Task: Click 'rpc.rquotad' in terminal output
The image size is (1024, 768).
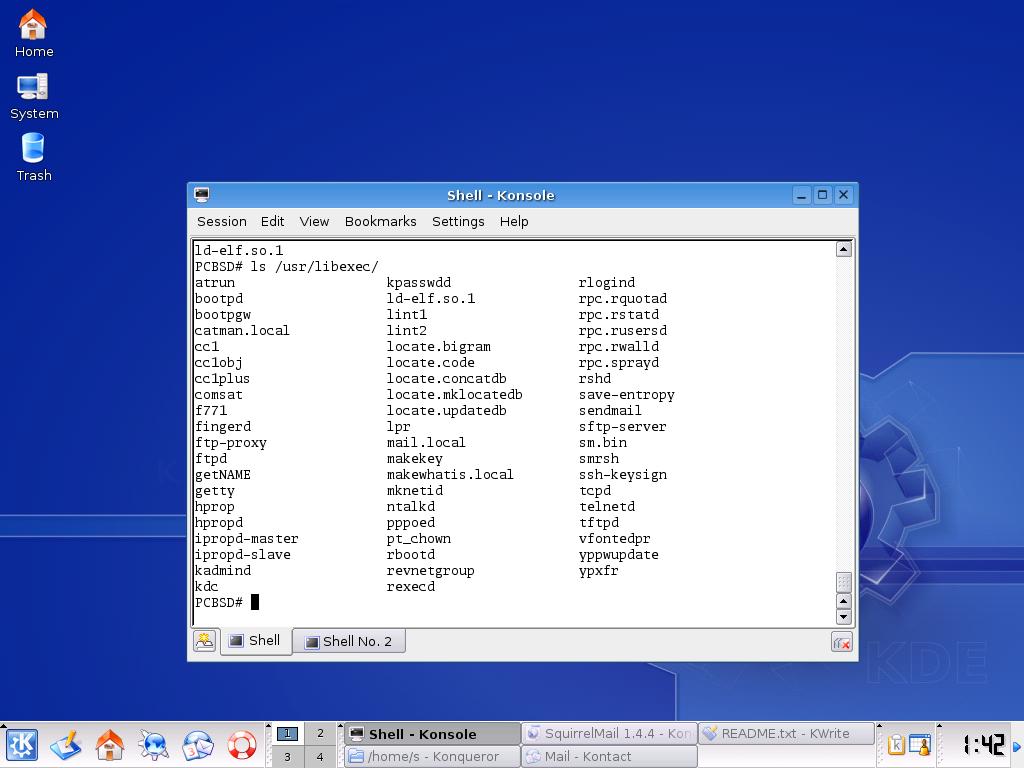Action: (622, 299)
